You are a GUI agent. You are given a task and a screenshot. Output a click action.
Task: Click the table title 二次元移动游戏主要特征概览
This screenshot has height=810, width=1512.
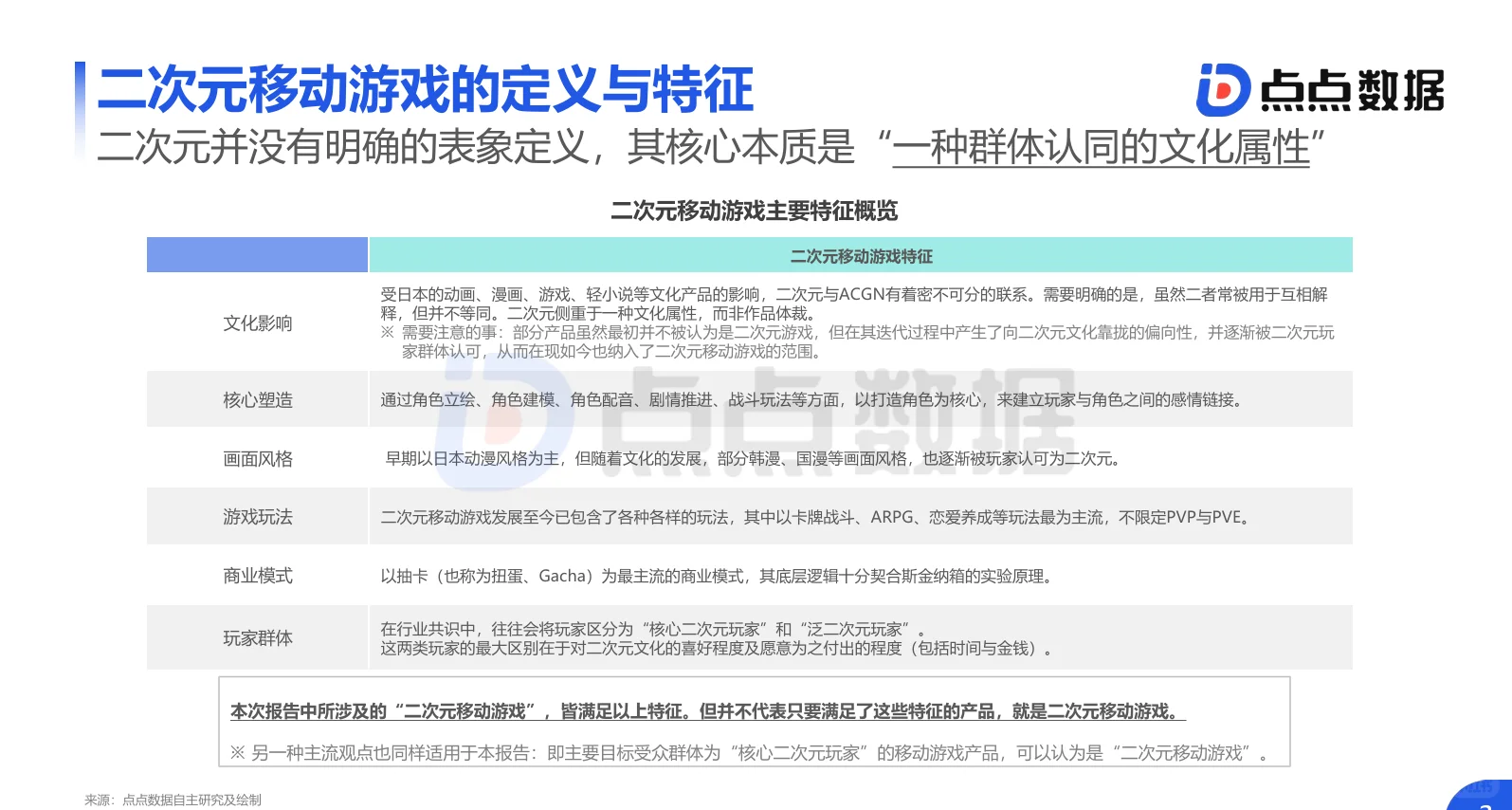(x=754, y=211)
